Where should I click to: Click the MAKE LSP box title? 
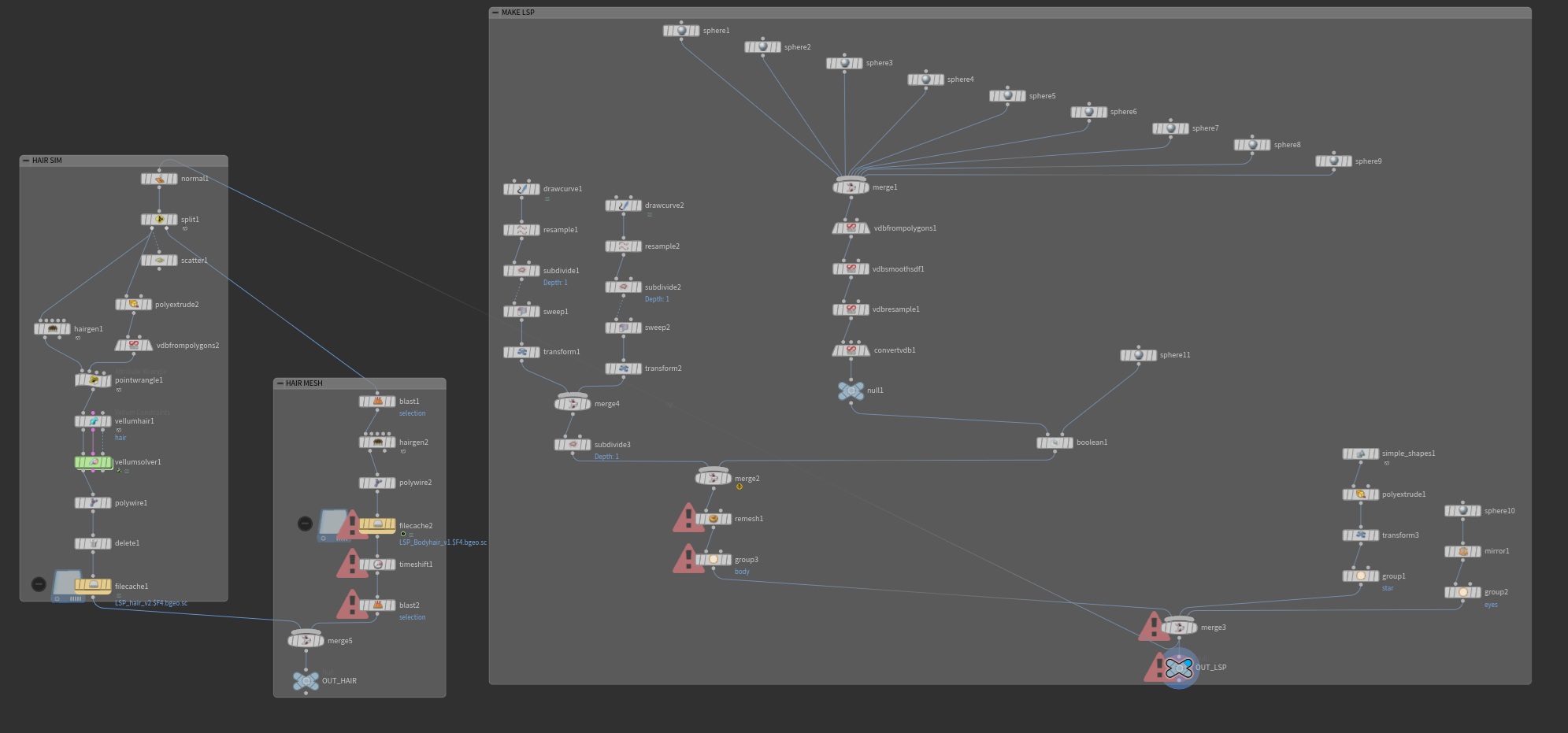[518, 13]
